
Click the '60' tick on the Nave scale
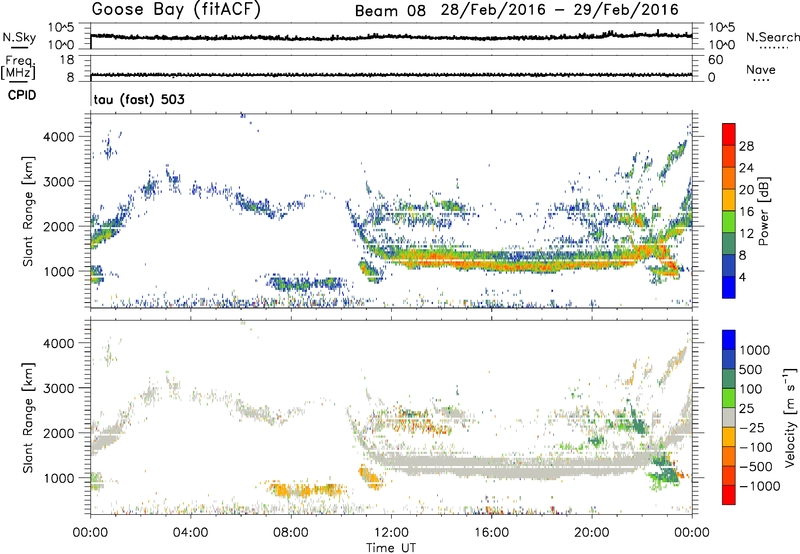coord(715,60)
